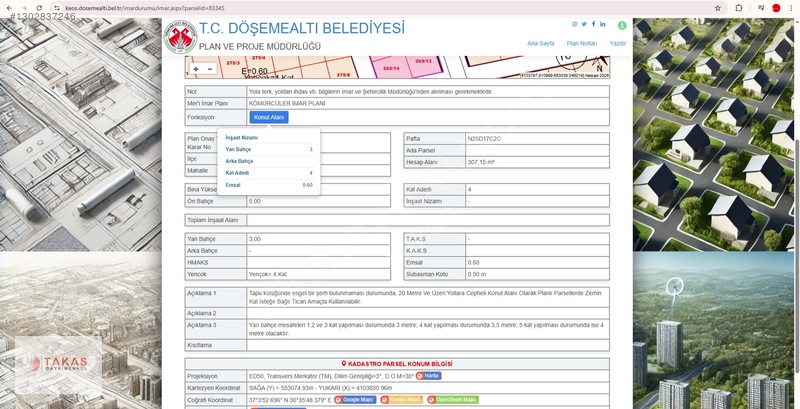The height and width of the screenshot is (409, 800).
Task: Go to Ana Sayfa
Action: pyautogui.click(x=541, y=43)
